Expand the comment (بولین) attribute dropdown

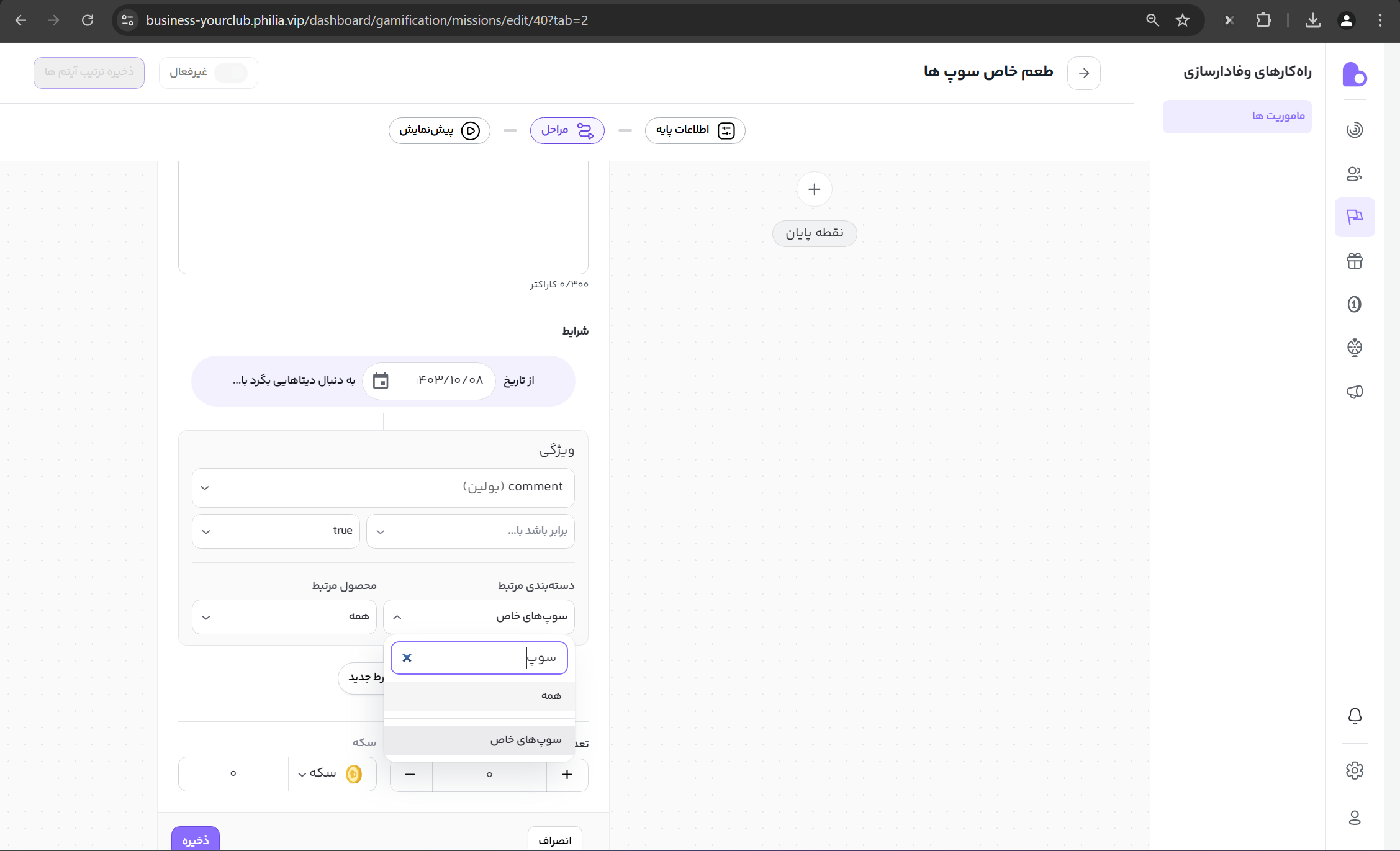383,487
